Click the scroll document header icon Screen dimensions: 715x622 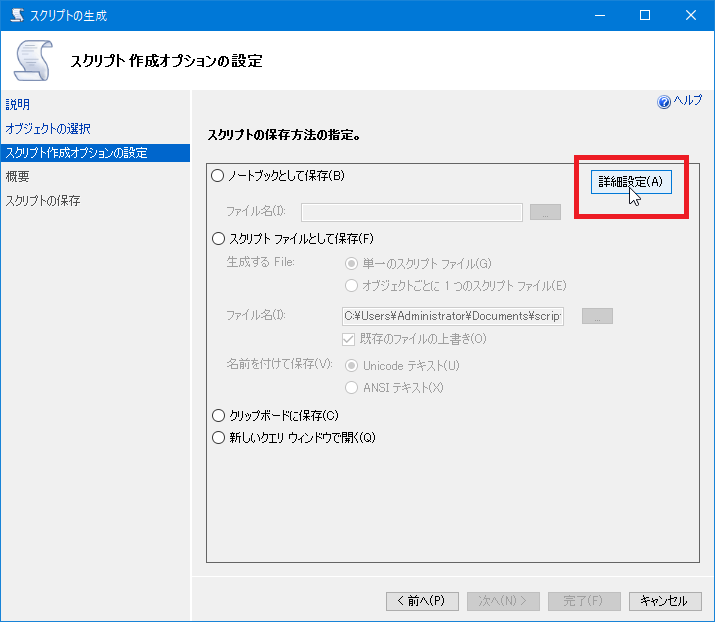pos(32,59)
